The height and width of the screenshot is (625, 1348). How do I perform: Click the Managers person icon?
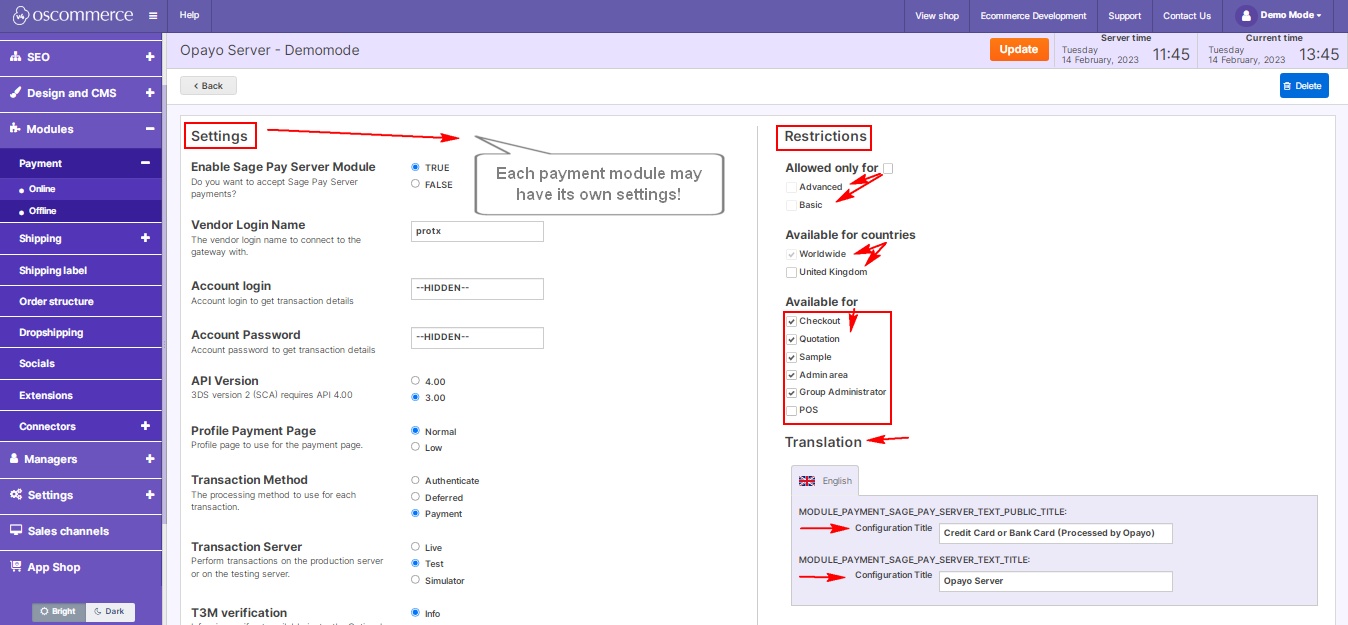16,459
